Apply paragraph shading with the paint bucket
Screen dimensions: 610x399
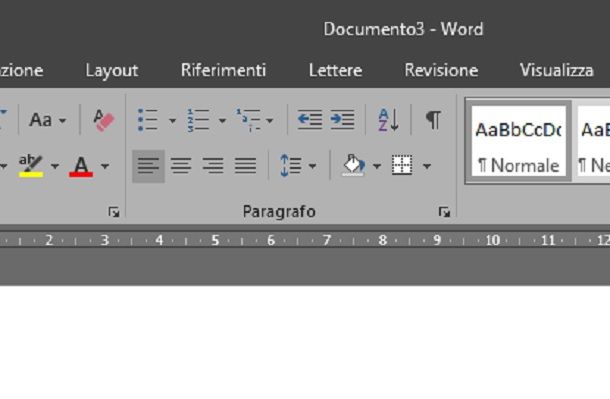353,166
